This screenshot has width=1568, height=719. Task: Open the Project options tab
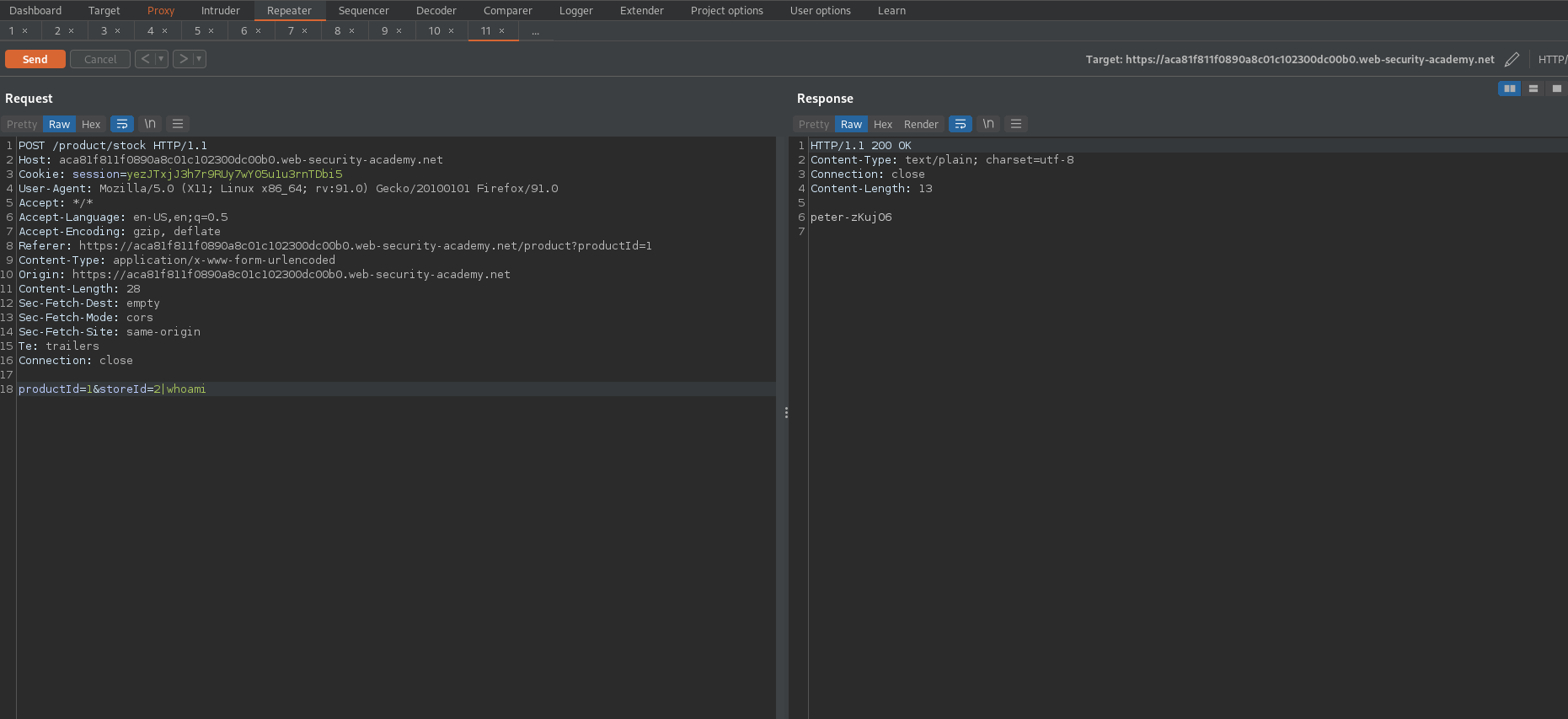(x=727, y=10)
